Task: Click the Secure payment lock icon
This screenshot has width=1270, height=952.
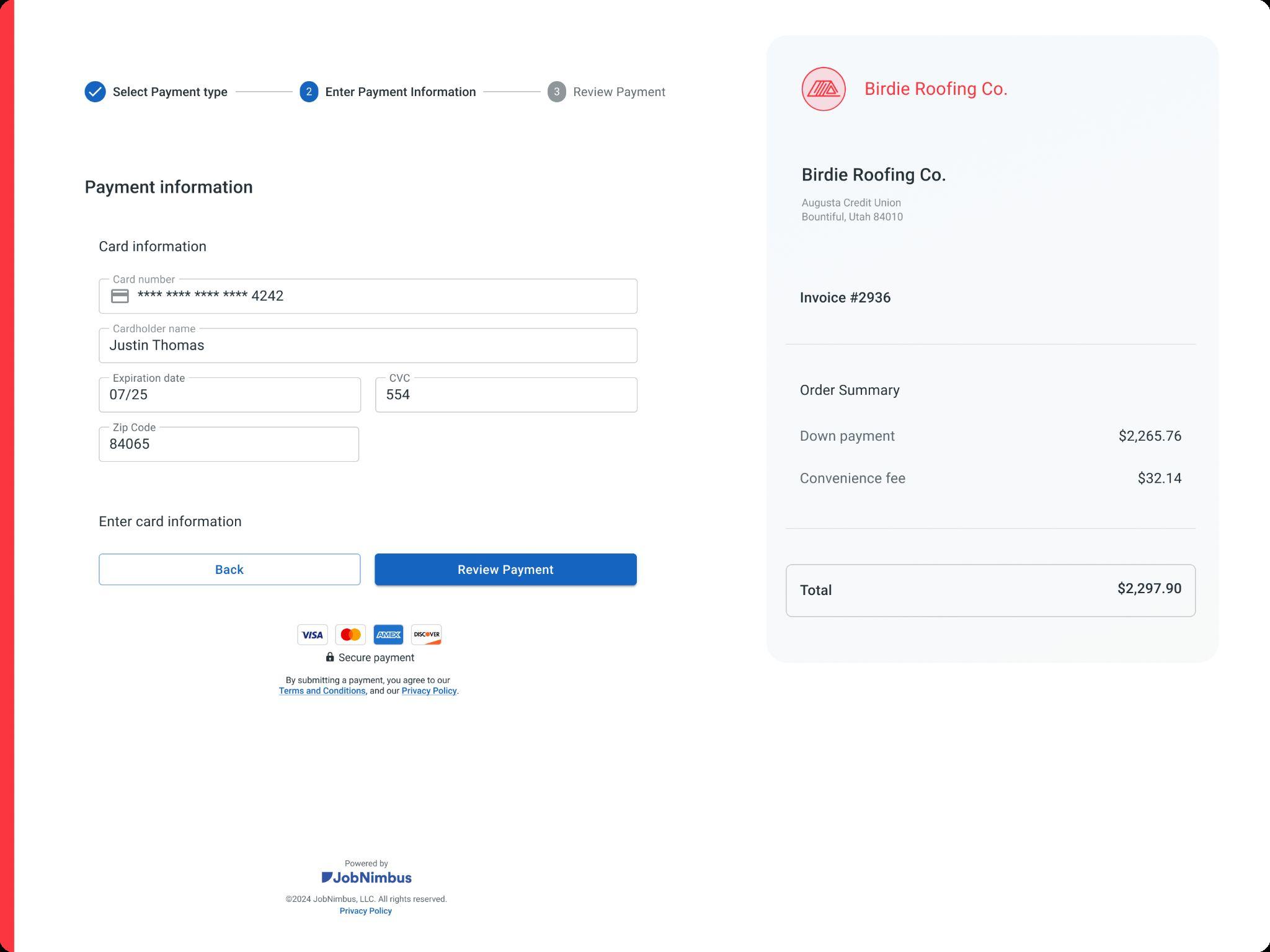Action: coord(330,657)
